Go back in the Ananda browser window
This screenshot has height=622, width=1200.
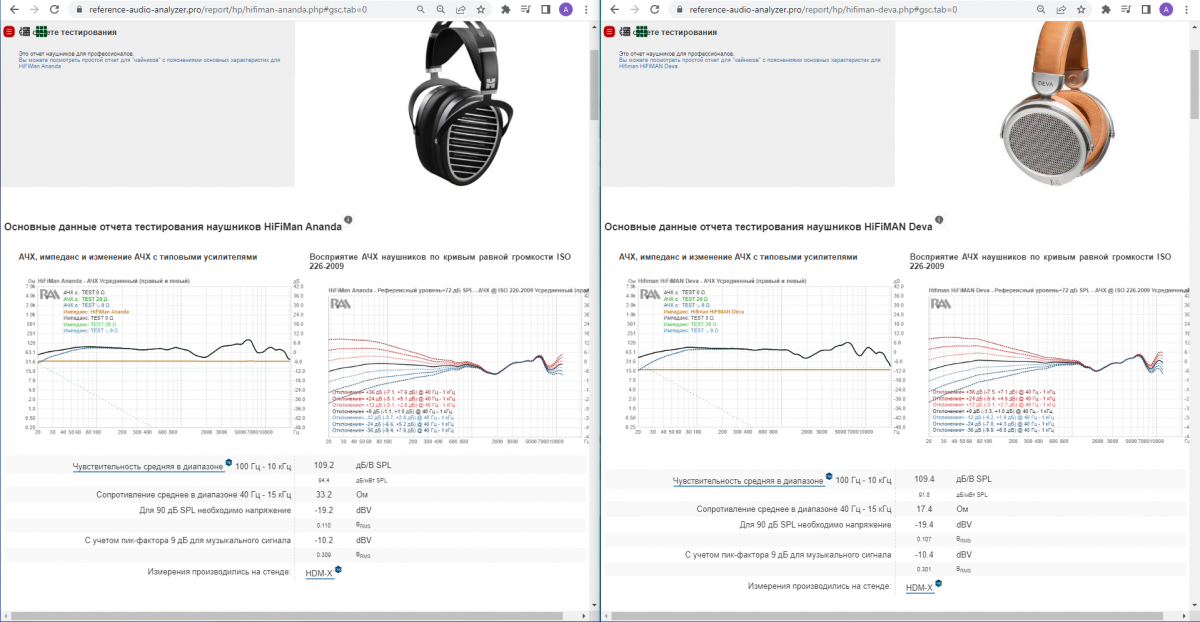tap(13, 9)
